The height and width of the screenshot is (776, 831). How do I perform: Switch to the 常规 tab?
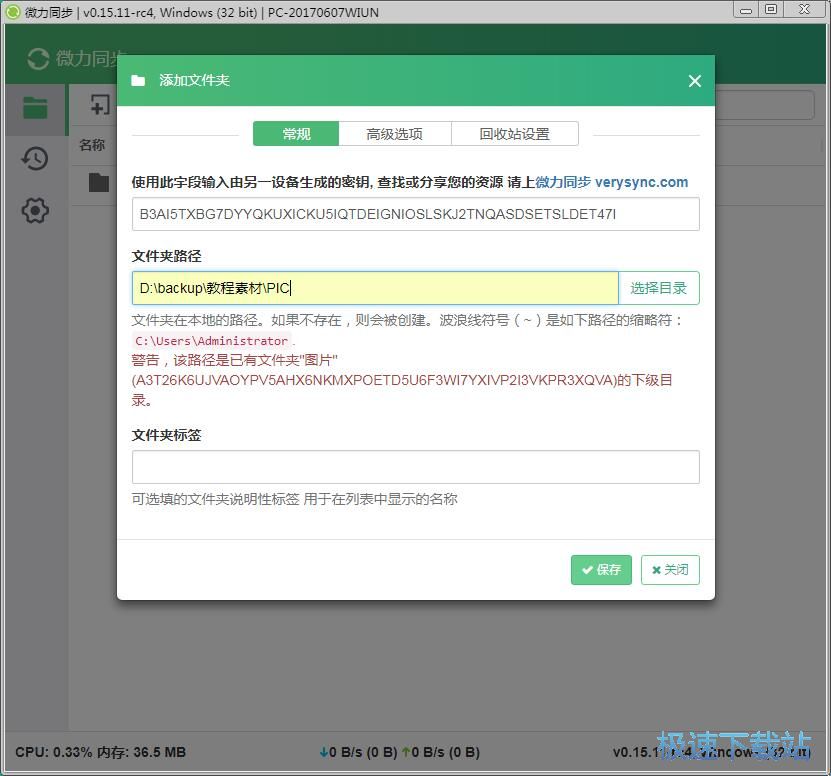[x=296, y=134]
